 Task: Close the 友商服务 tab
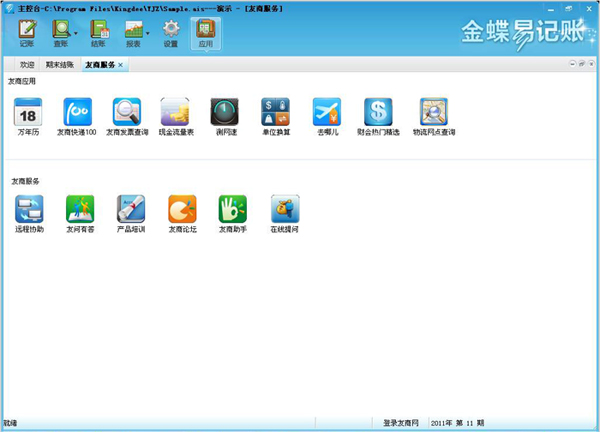point(121,65)
